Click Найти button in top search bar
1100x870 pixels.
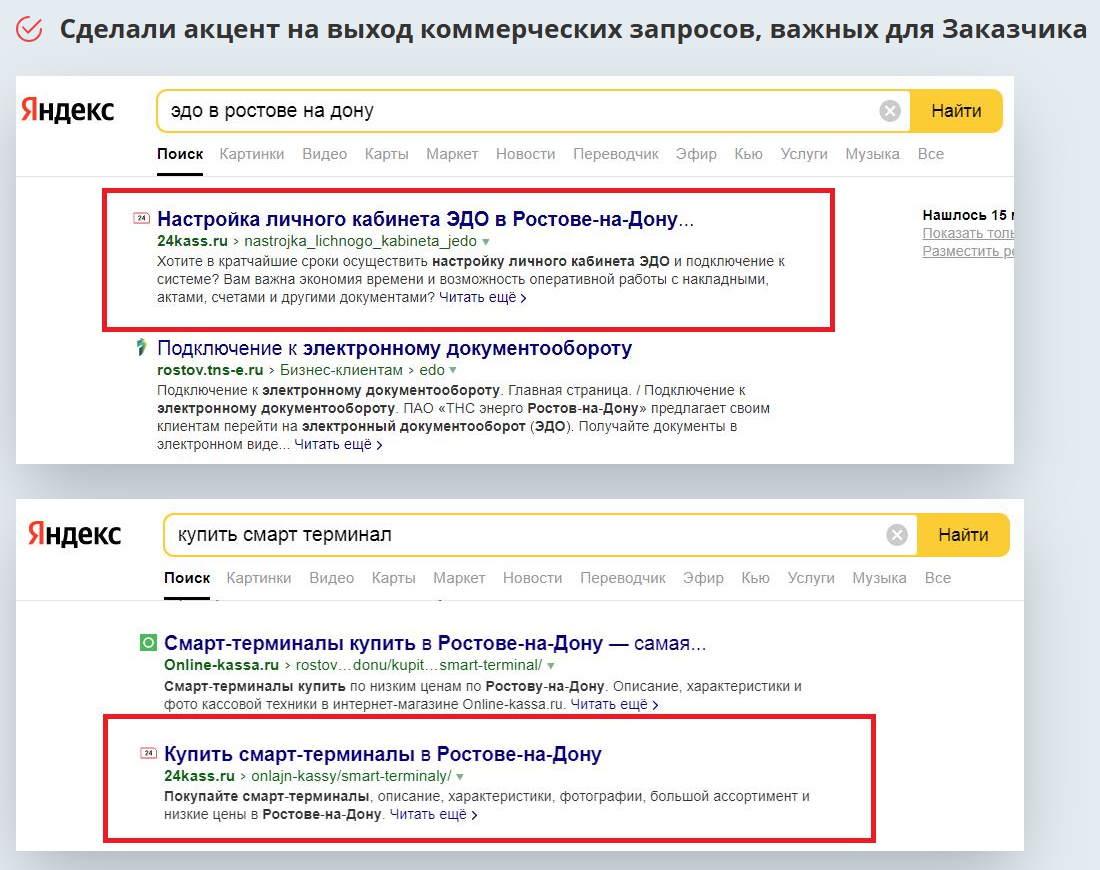click(x=956, y=111)
